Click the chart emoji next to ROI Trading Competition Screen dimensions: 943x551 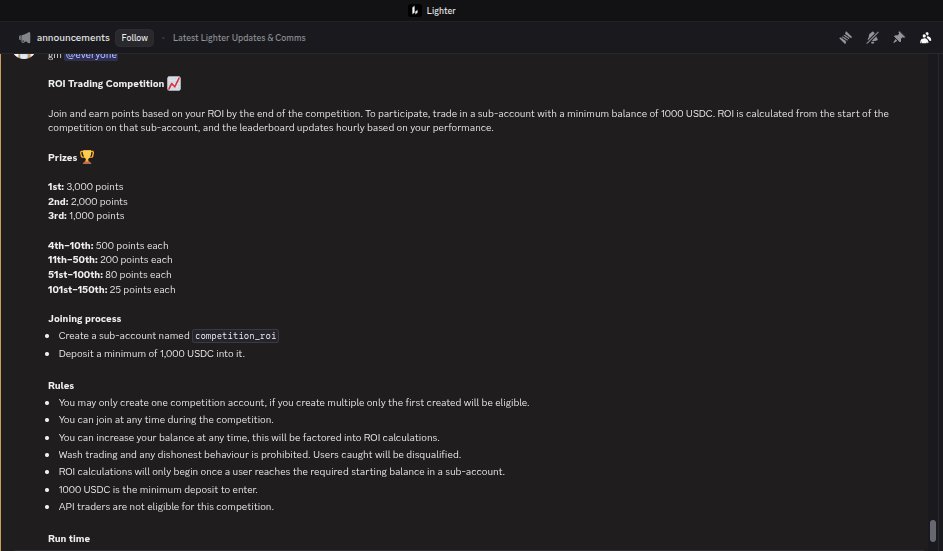coord(174,84)
